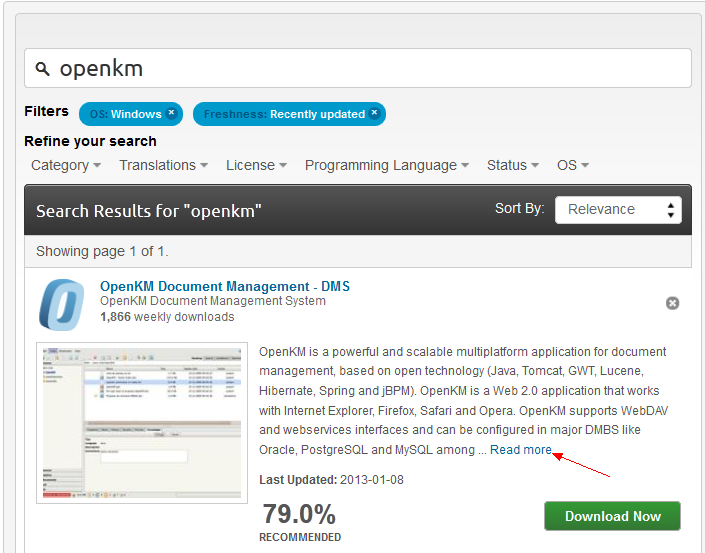This screenshot has height=553, width=705.
Task: Open the OS filter dropdown
Action: click(572, 165)
